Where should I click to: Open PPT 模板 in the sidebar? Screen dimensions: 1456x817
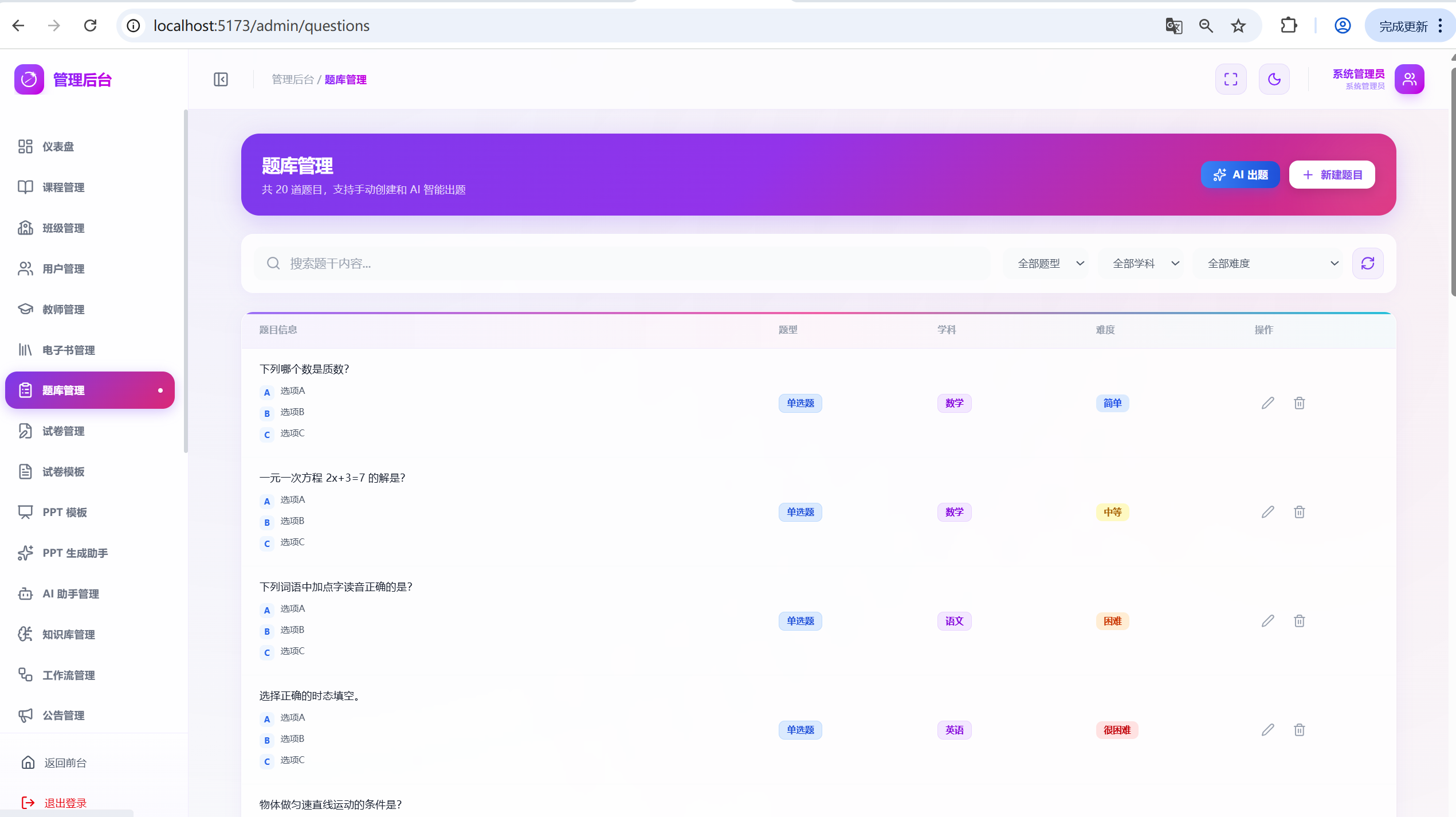pyautogui.click(x=90, y=512)
